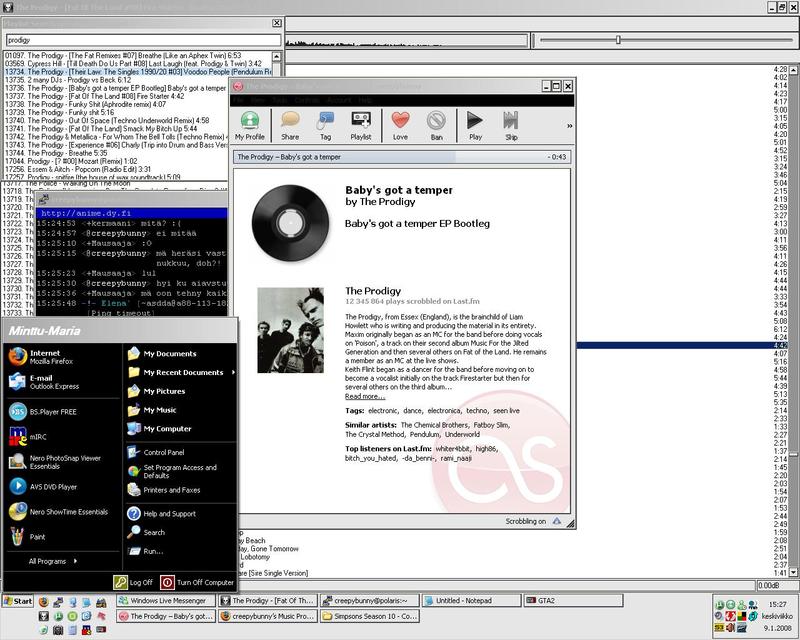Open My Profile in Last.fm toolbar
Image resolution: width=800 pixels, height=640 pixels.
(253, 126)
